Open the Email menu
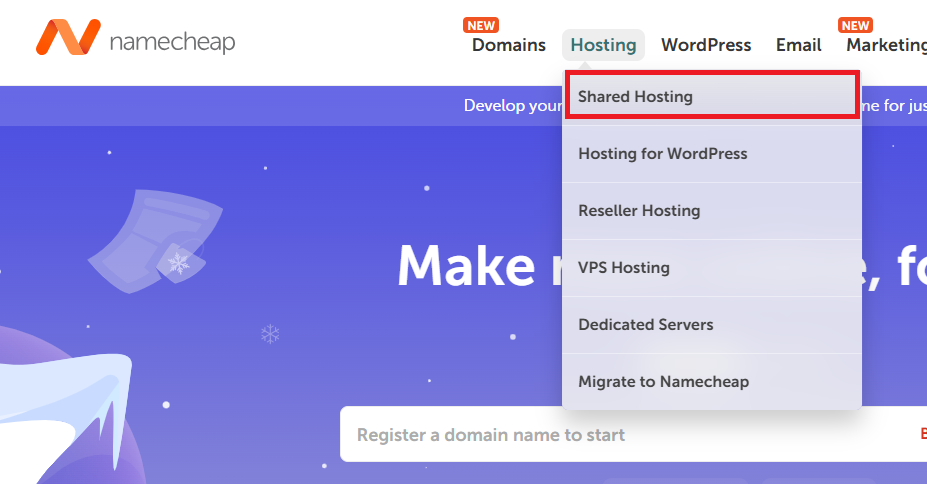 (x=799, y=45)
